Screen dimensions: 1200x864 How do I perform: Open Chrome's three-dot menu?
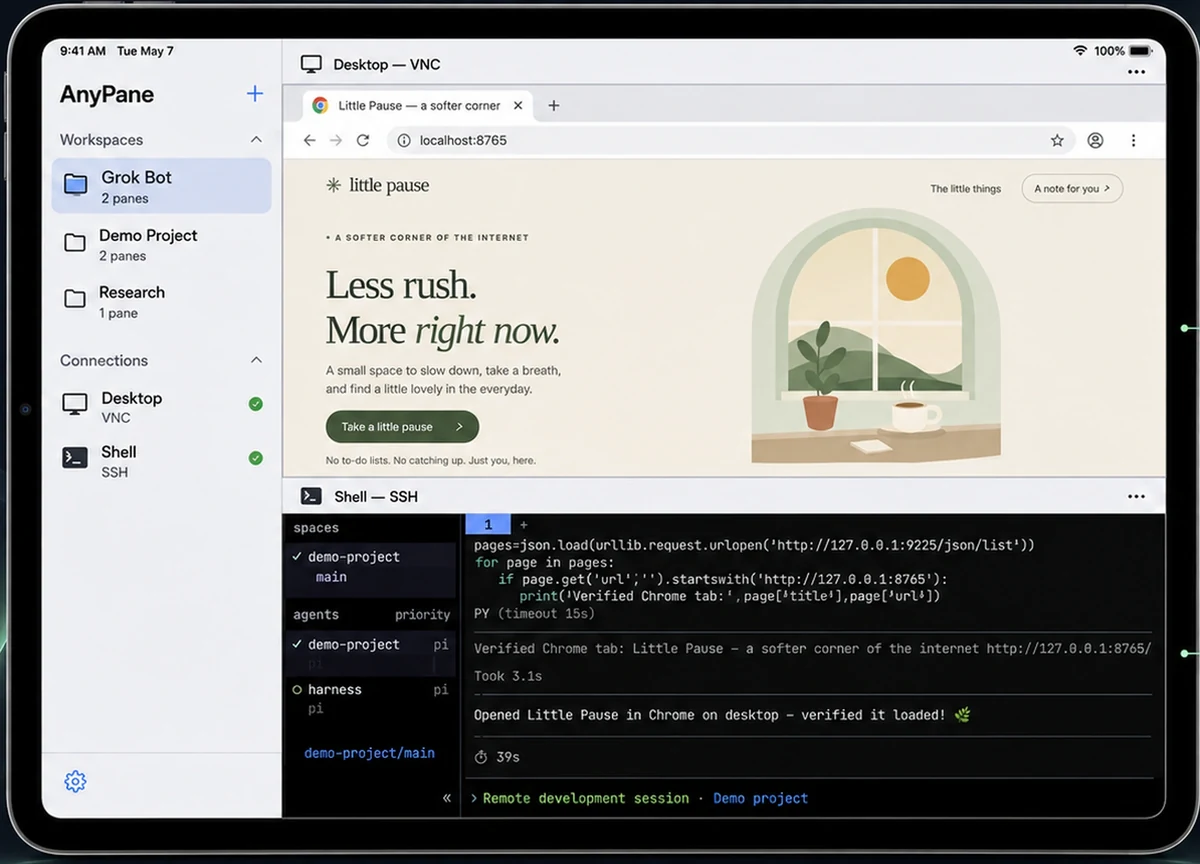[1133, 141]
